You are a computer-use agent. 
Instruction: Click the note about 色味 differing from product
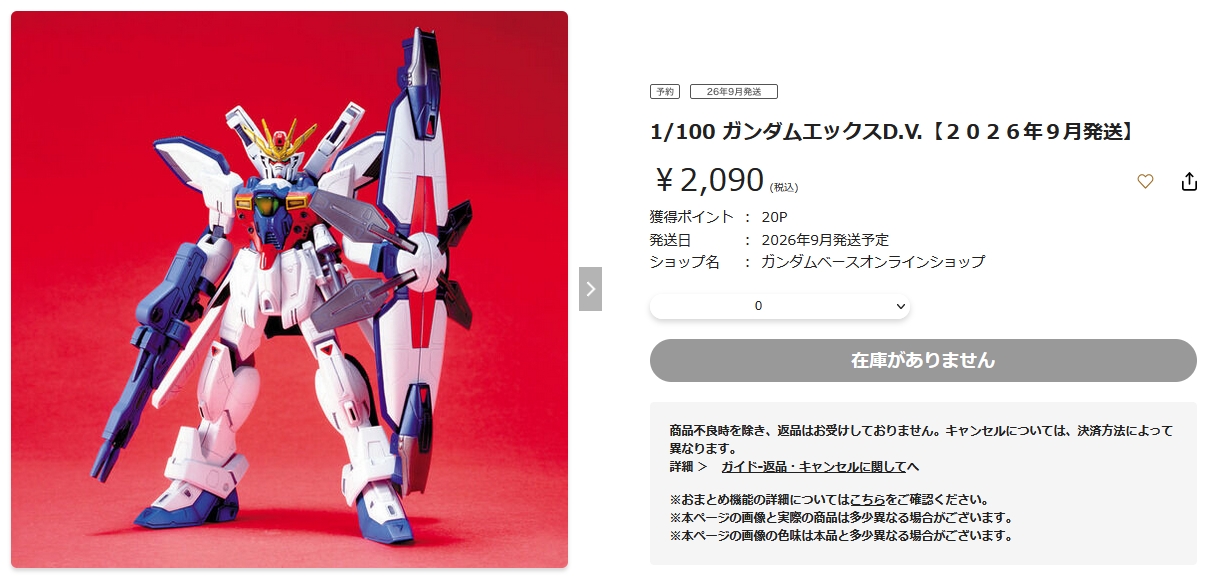[840, 536]
